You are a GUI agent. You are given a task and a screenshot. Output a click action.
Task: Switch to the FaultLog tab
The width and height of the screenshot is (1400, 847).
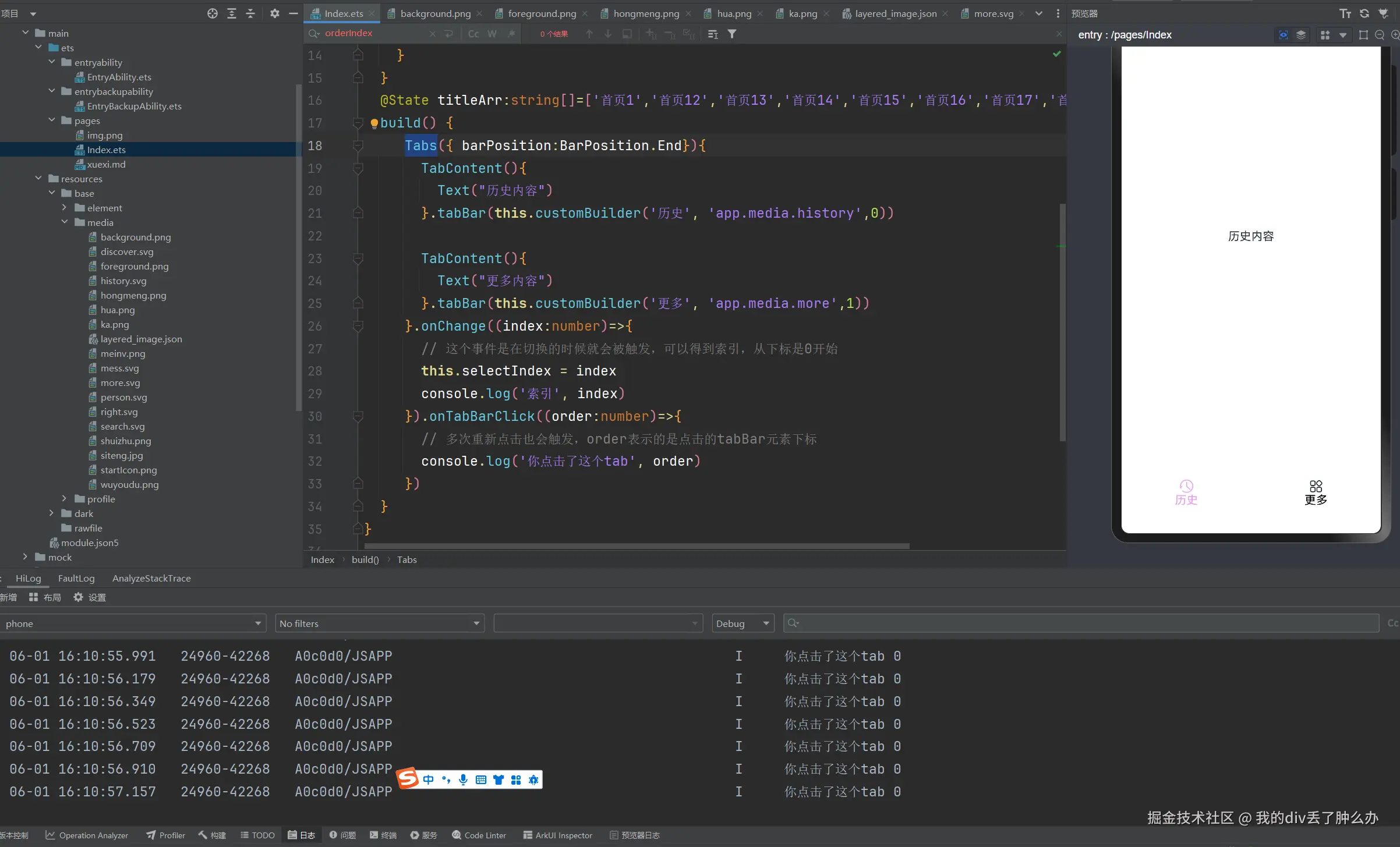pyautogui.click(x=76, y=578)
